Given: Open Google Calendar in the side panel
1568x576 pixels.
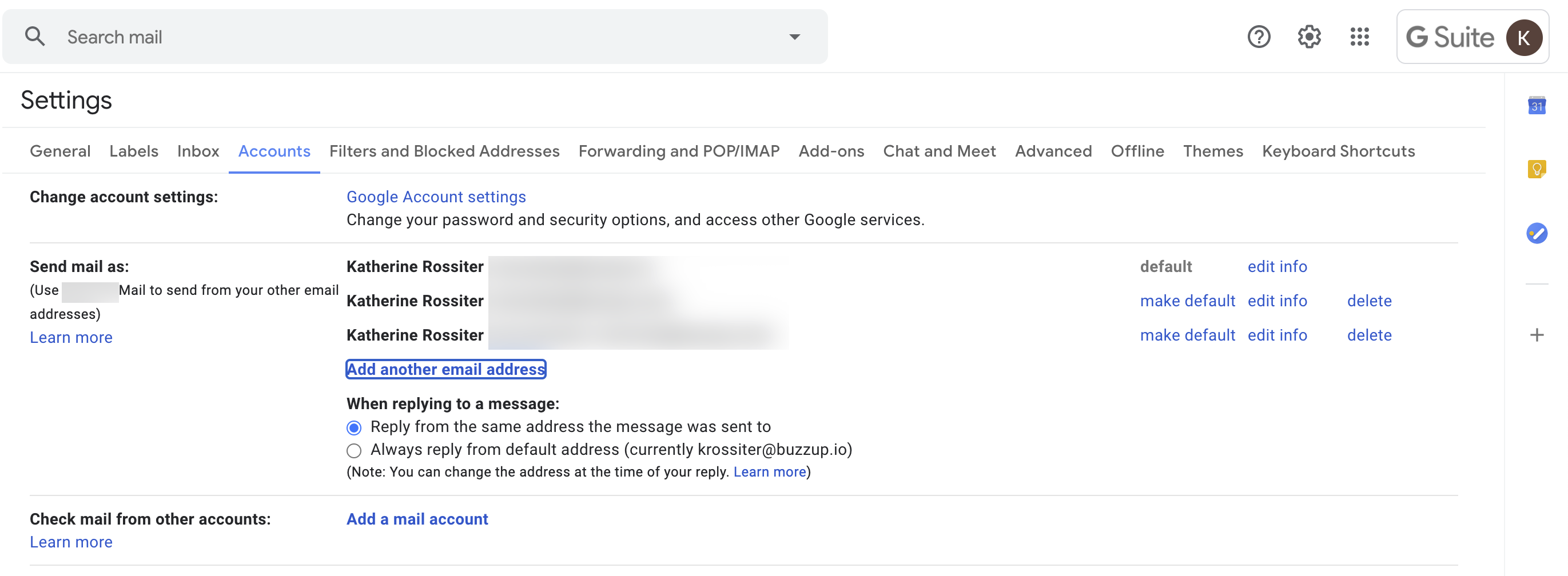Looking at the screenshot, I should pos(1538,105).
